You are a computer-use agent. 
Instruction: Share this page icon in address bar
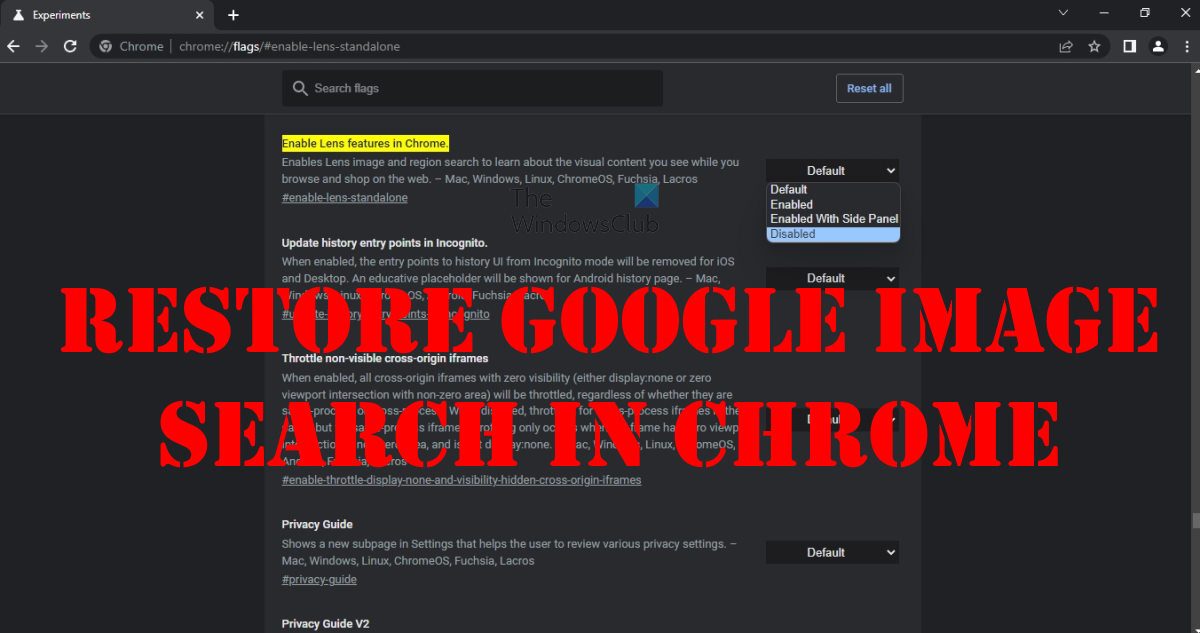[x=1066, y=46]
